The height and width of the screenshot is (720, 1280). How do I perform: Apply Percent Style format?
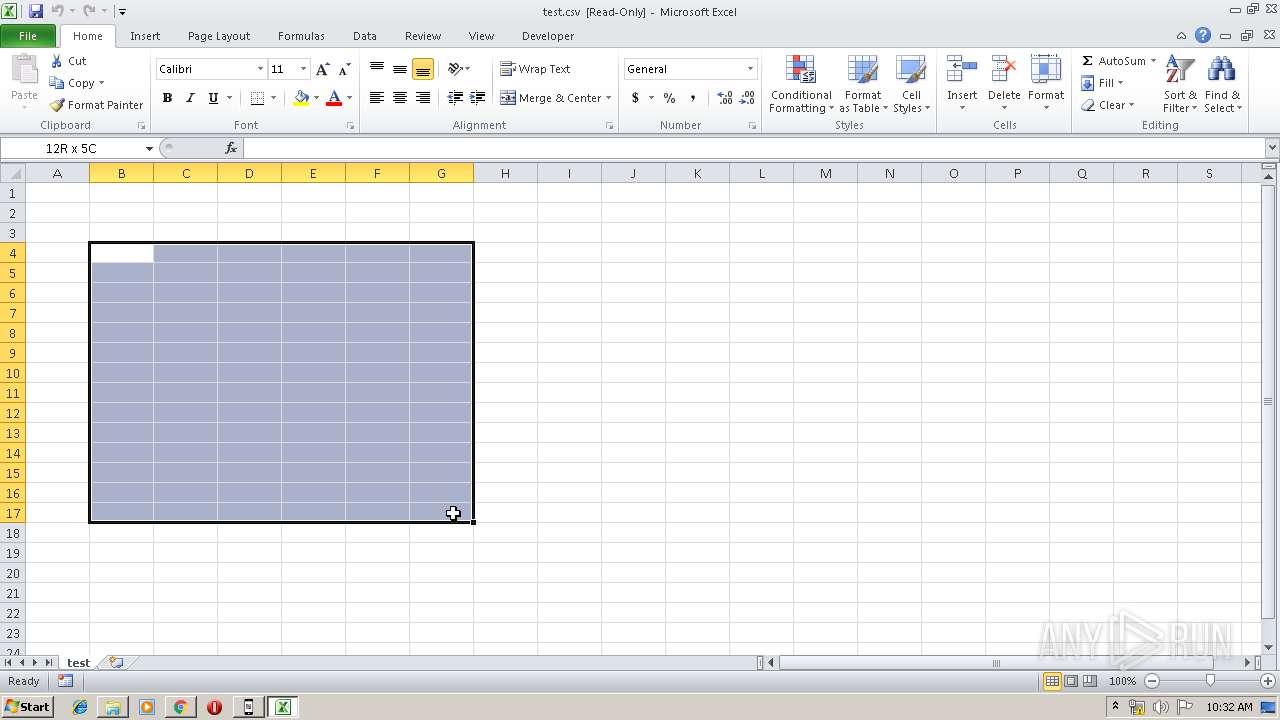[669, 98]
